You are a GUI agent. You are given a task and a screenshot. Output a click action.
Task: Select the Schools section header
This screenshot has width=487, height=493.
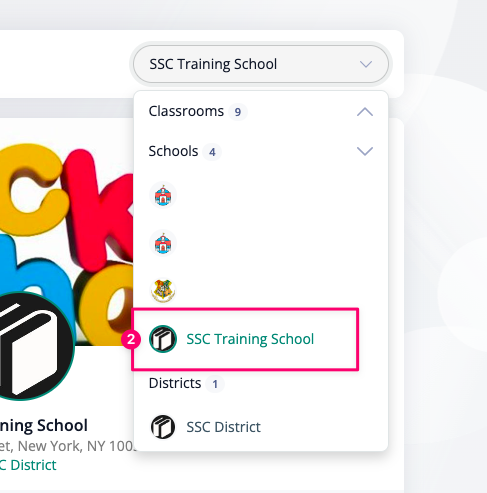point(173,151)
